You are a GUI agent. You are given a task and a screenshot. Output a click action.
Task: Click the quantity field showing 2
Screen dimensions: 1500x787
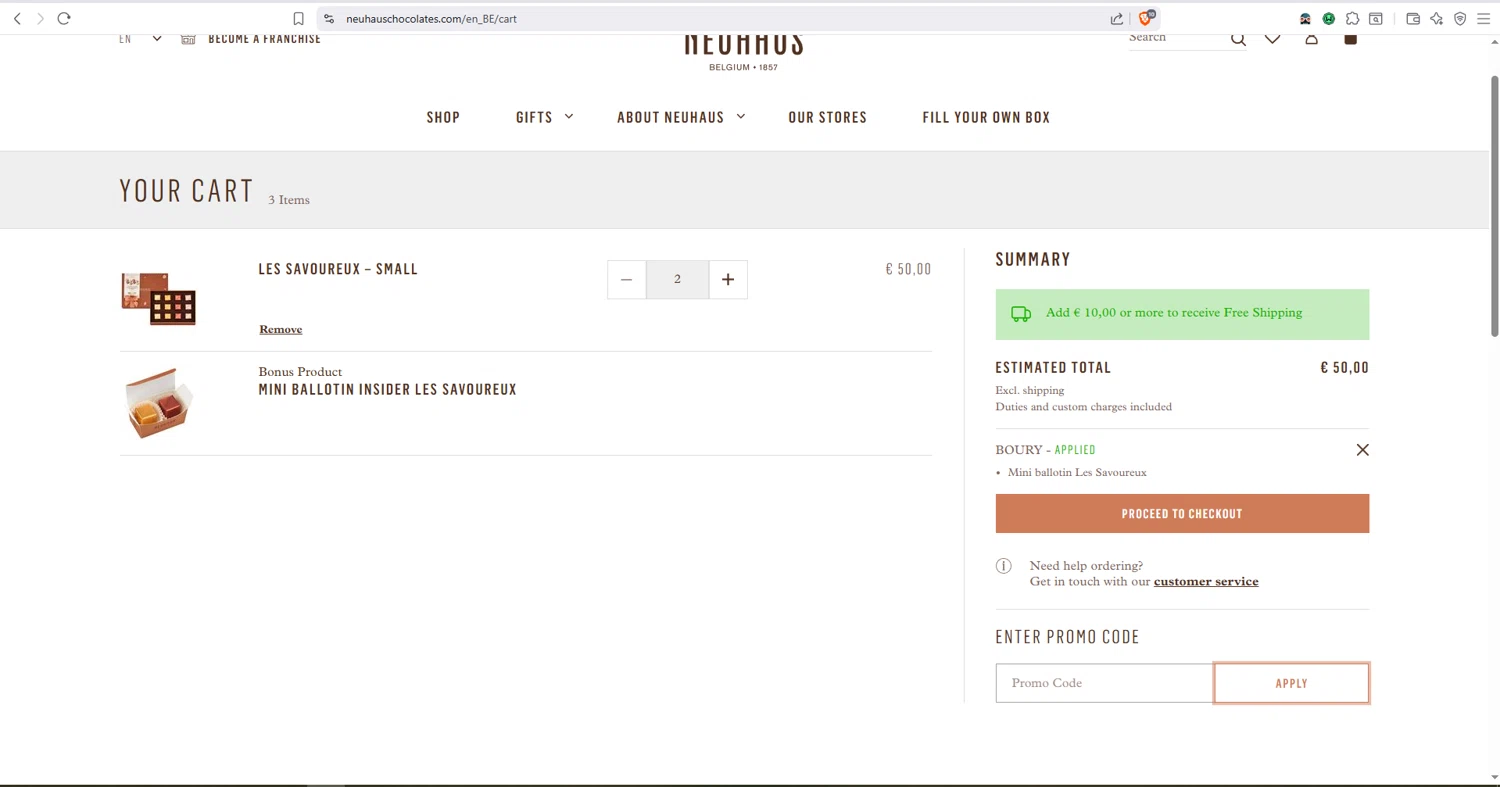click(x=677, y=280)
